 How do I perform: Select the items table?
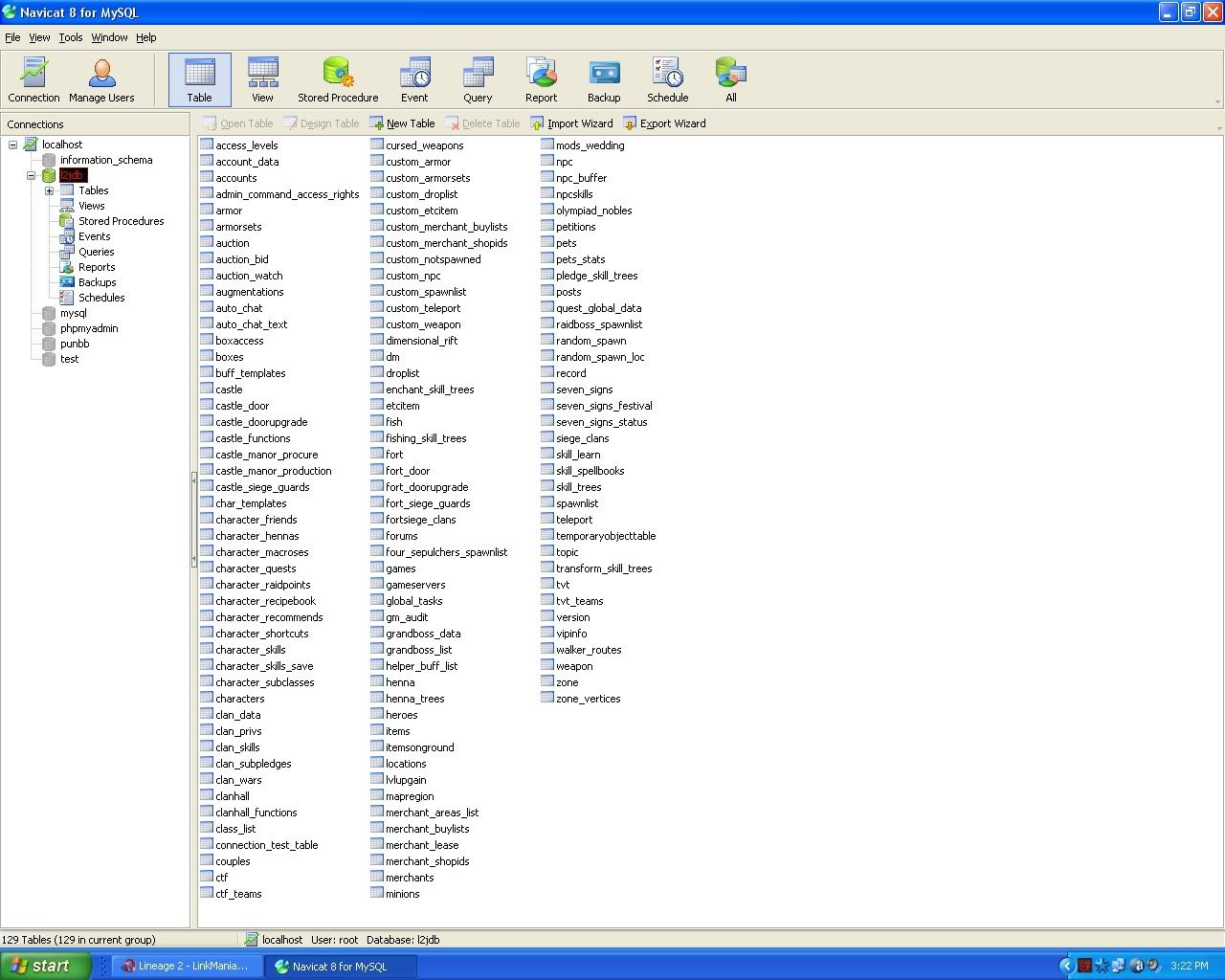(x=397, y=731)
